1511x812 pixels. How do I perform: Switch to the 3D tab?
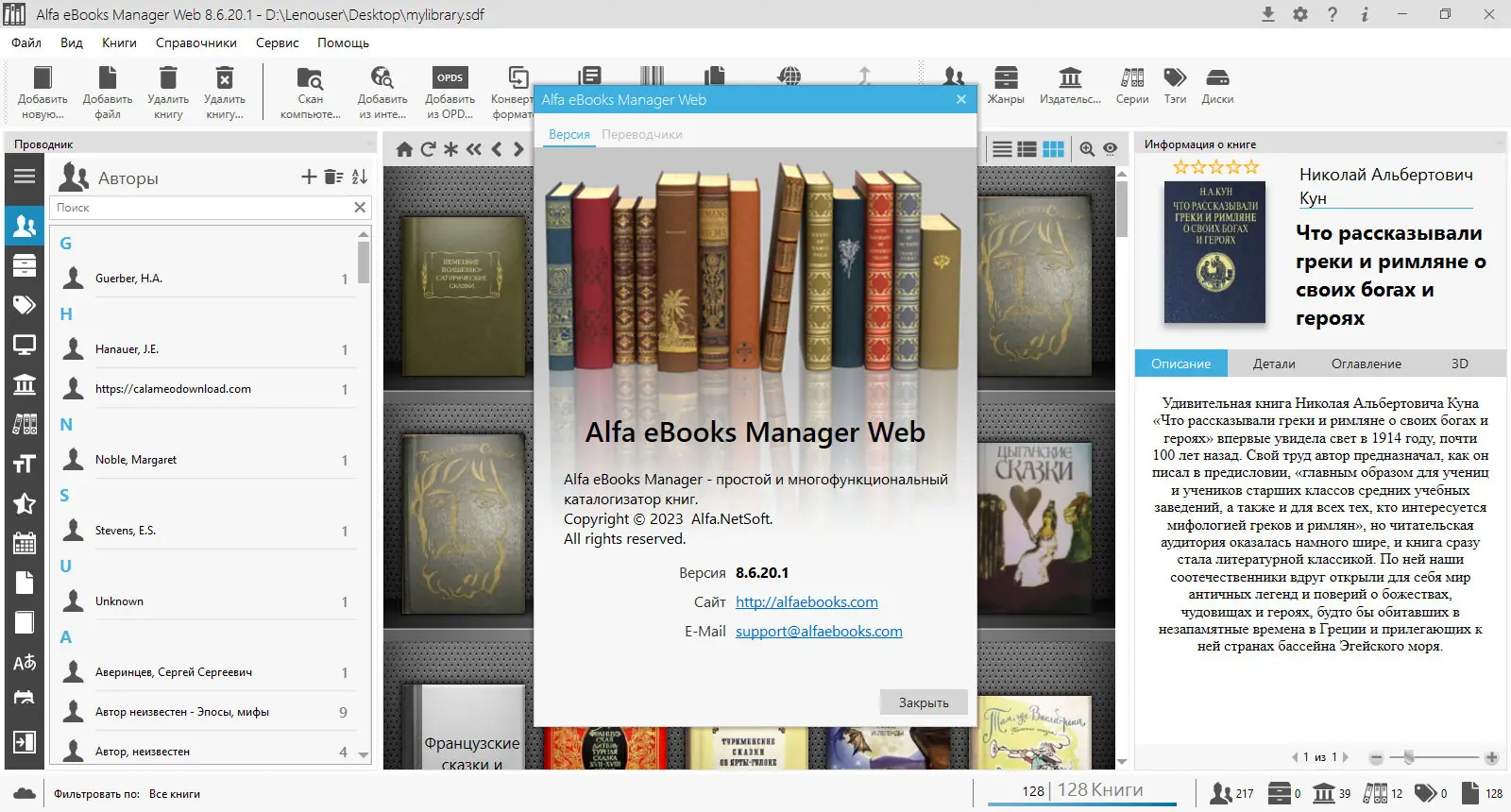point(1460,364)
